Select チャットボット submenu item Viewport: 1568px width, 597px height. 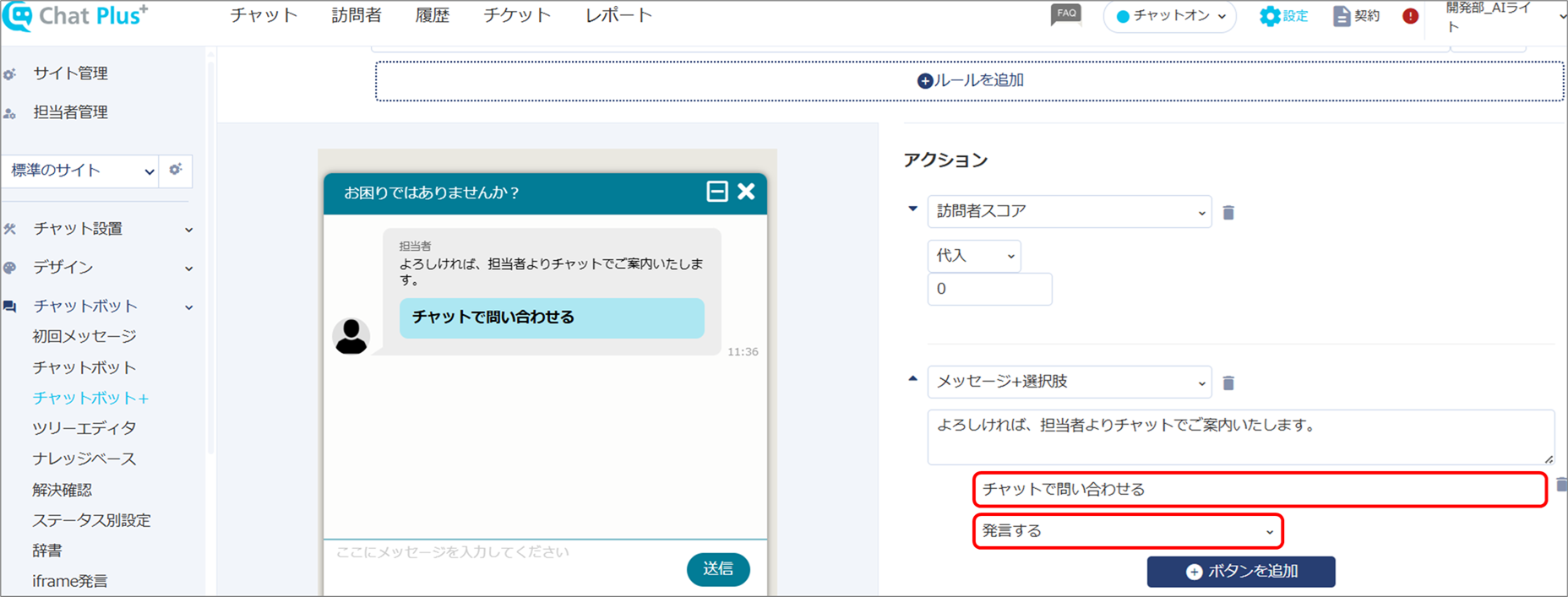pos(84,367)
